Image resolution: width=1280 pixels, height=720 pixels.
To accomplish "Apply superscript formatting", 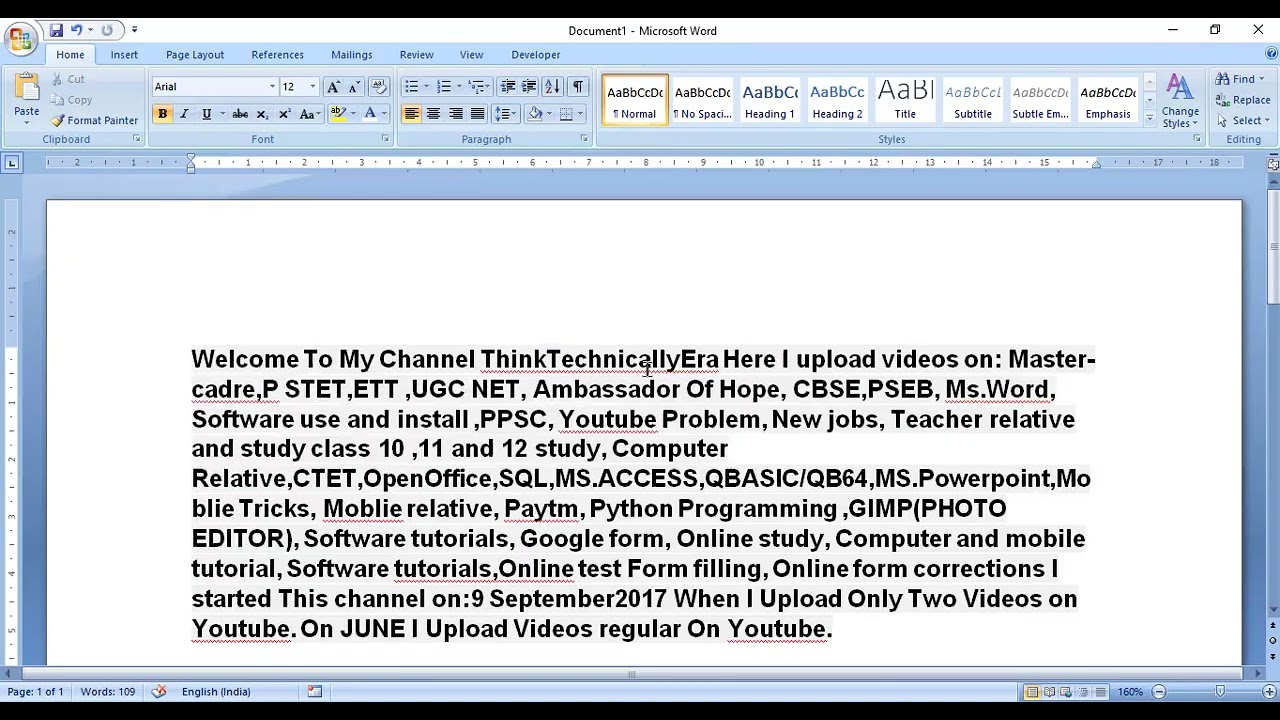I will 284,114.
